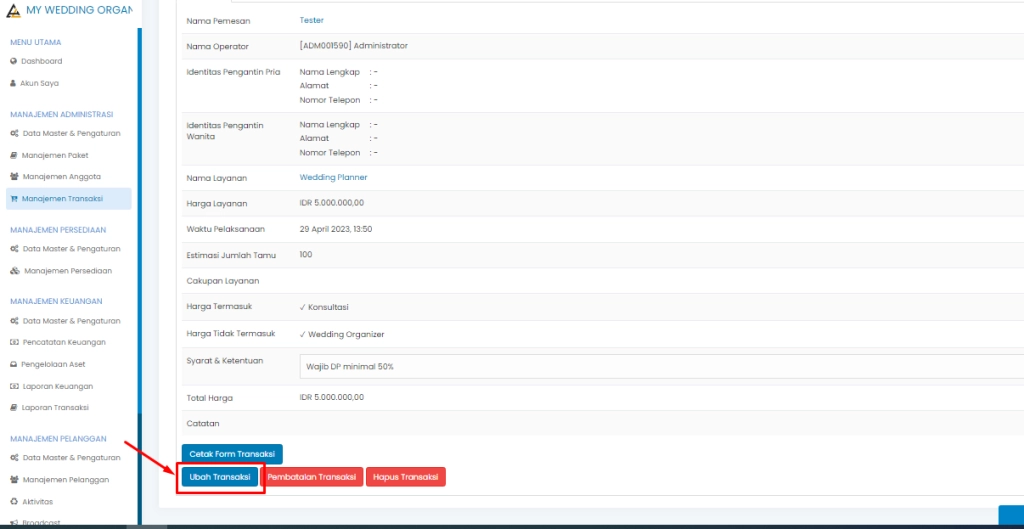Click the '✓ Wedding Organizer' entry

(x=342, y=334)
